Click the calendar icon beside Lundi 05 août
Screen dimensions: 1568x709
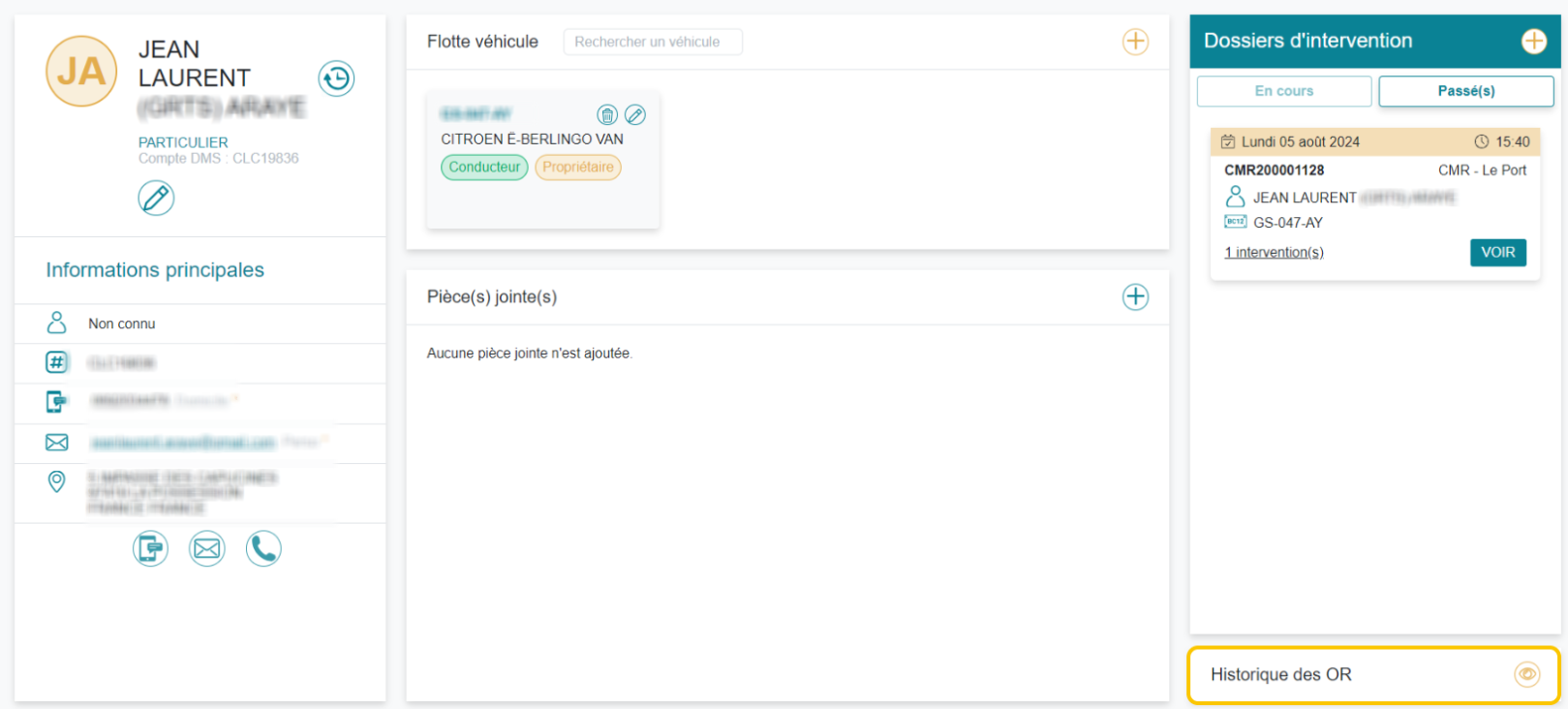point(1228,141)
